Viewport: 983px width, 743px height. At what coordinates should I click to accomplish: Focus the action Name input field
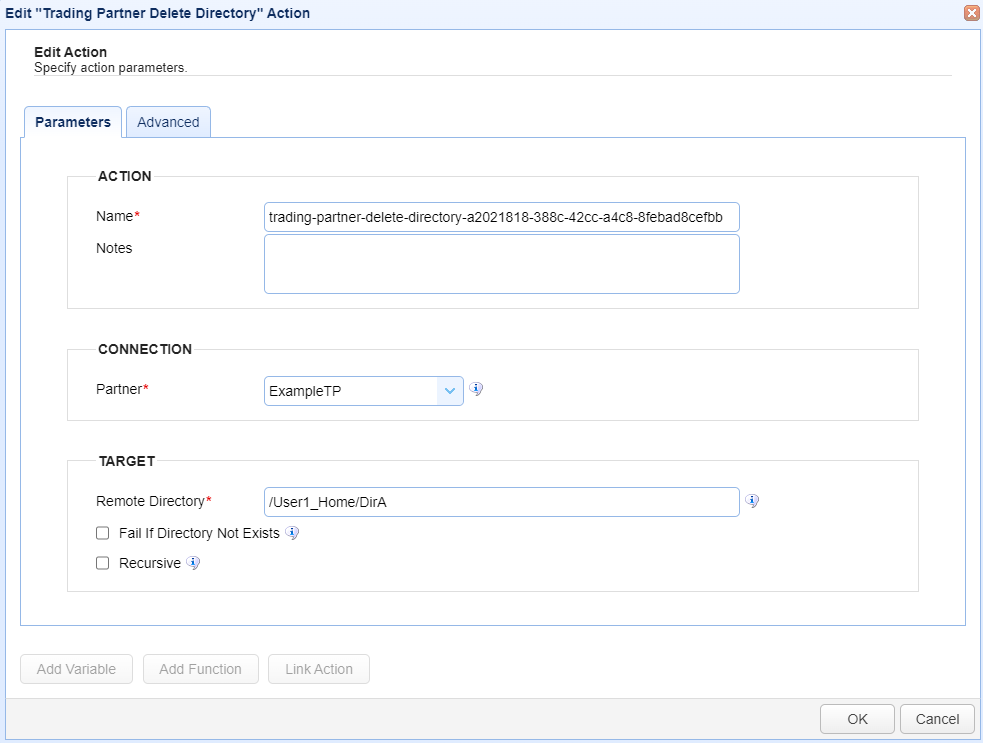pos(502,217)
